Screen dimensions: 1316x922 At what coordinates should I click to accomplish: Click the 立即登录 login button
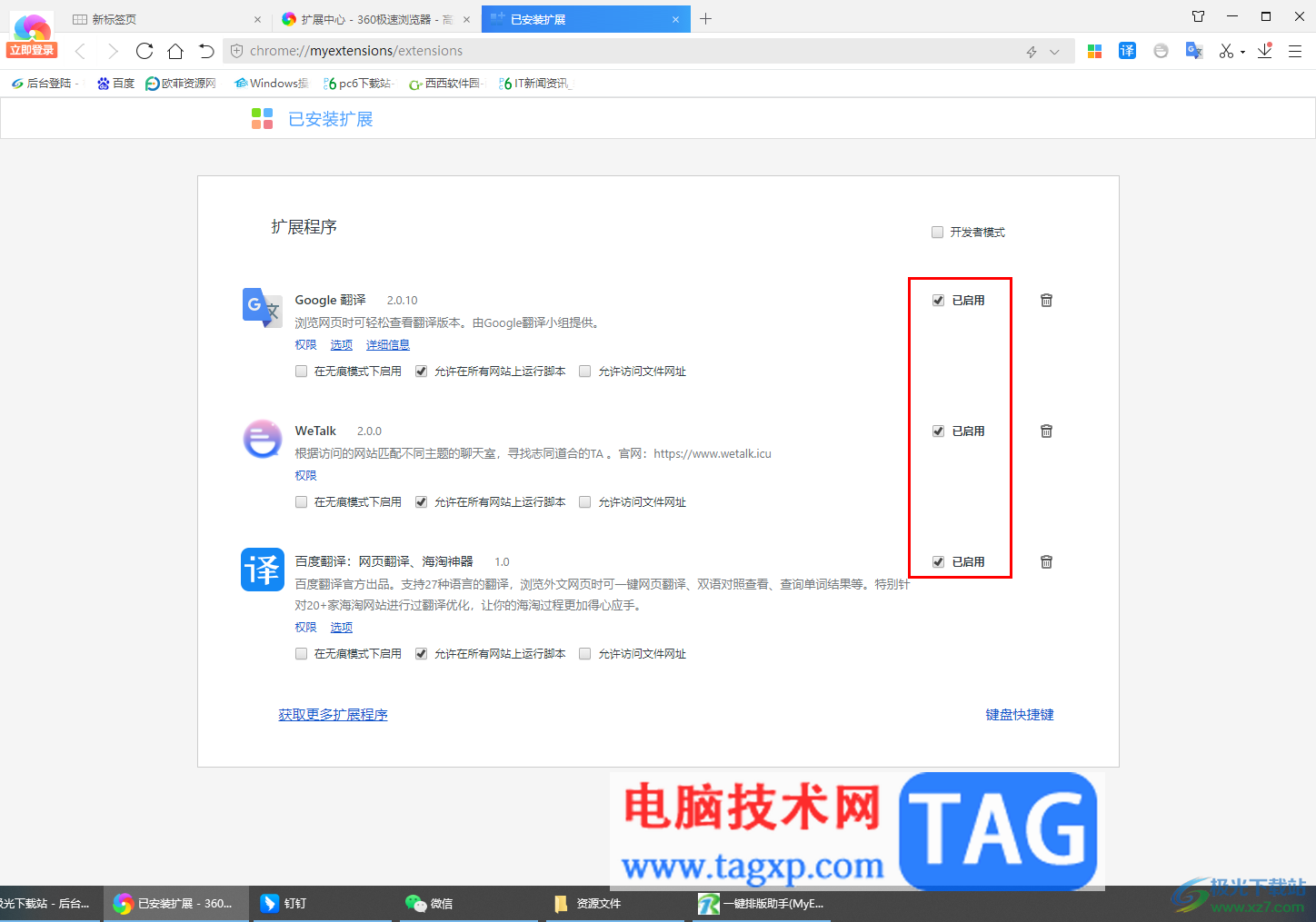[32, 50]
